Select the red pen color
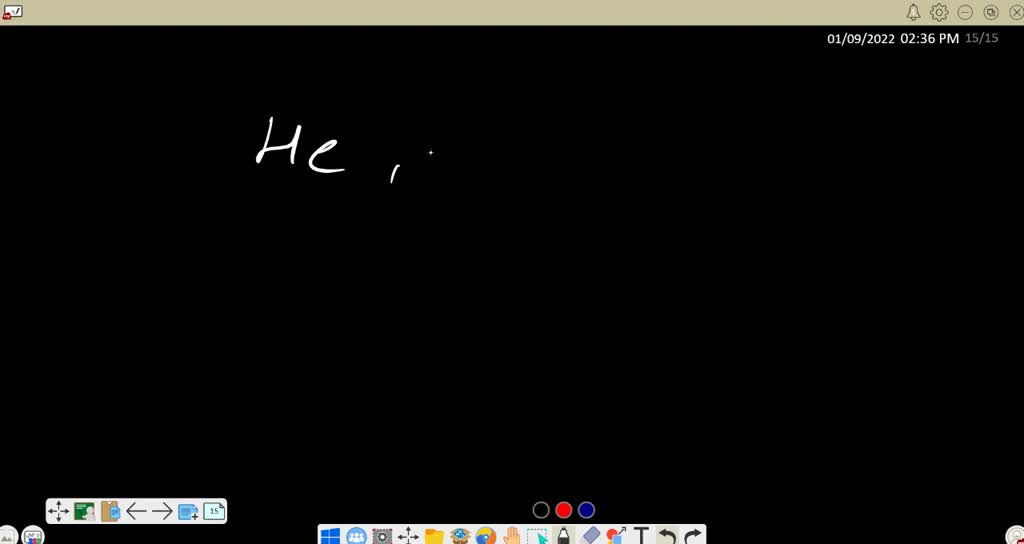This screenshot has height=544, width=1024. (x=564, y=510)
